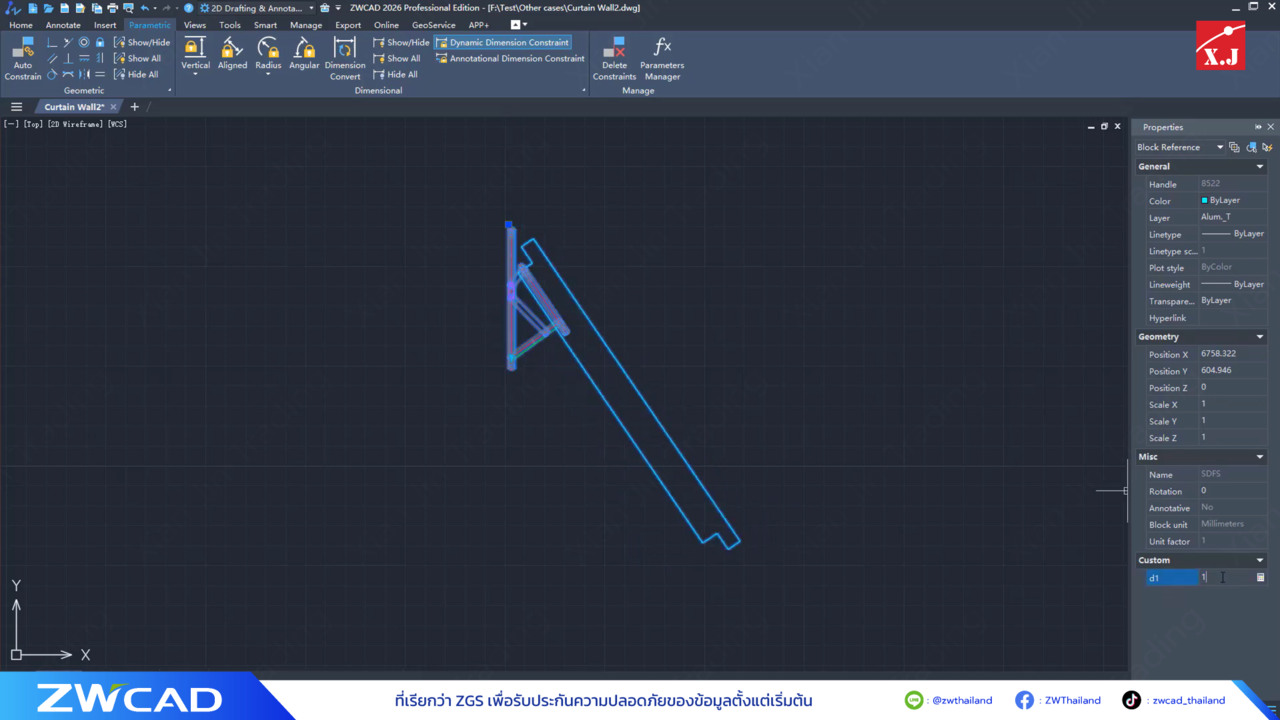Click the Dimension Convert tool
The image size is (1280, 720).
tap(345, 58)
